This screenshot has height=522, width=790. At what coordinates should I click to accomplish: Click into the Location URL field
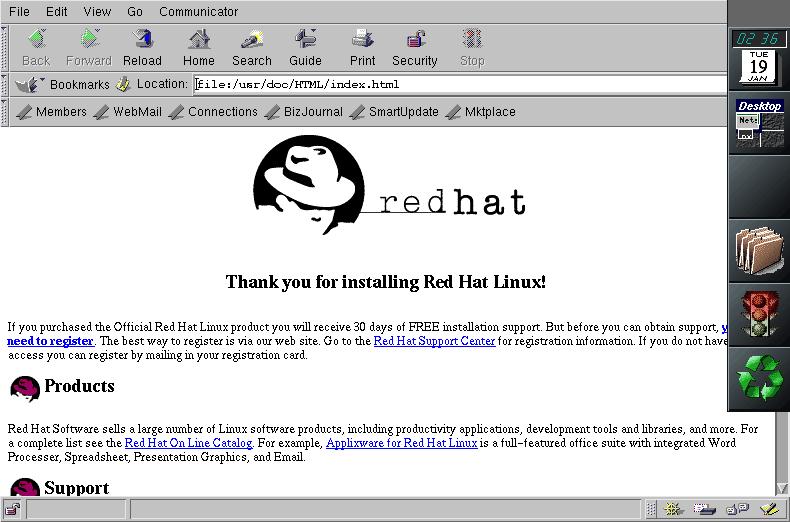(460, 84)
